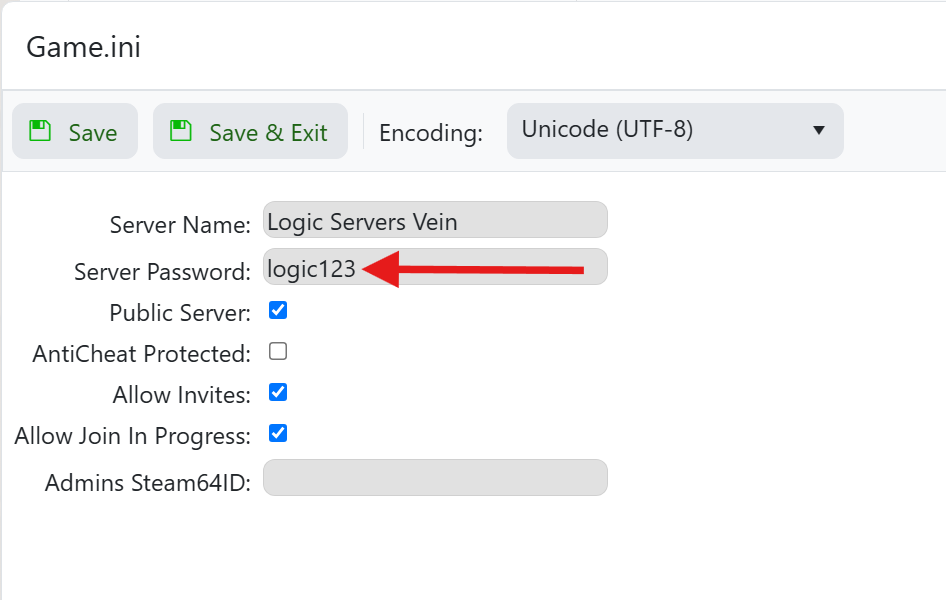
Task: Uncheck the Allow Invites checkbox
Action: click(279, 392)
